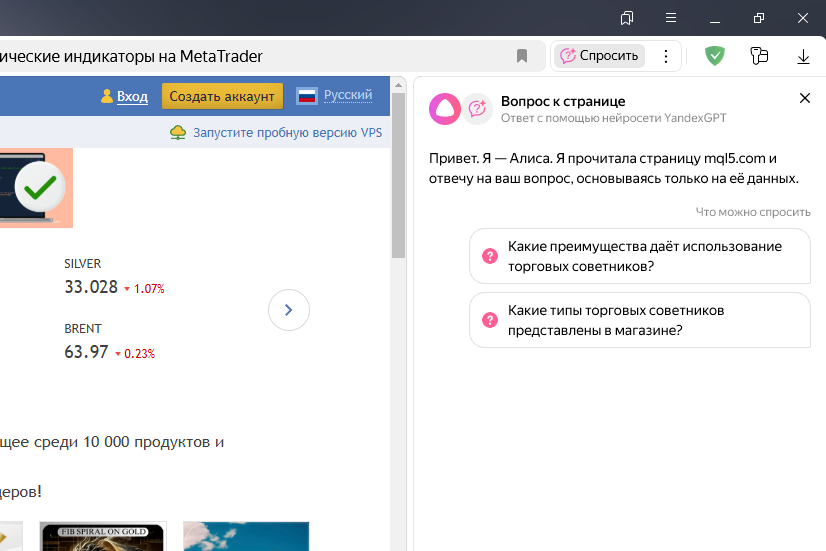Select the BRENT quote label
The height and width of the screenshot is (551, 826).
(x=83, y=329)
